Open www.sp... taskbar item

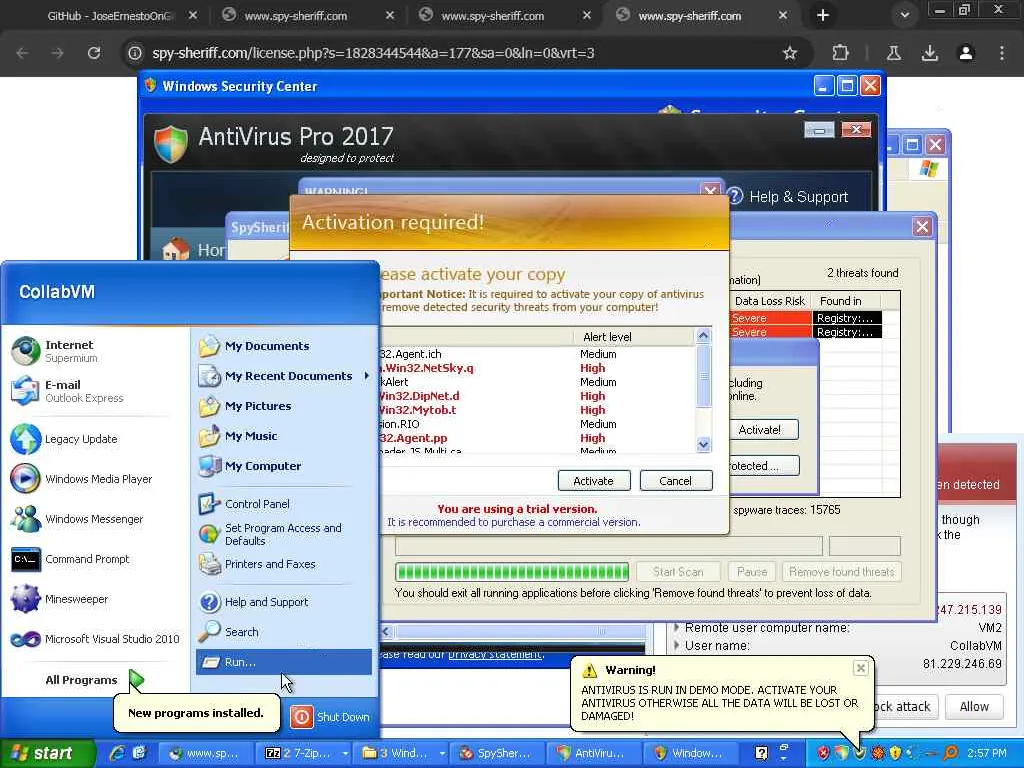click(204, 753)
